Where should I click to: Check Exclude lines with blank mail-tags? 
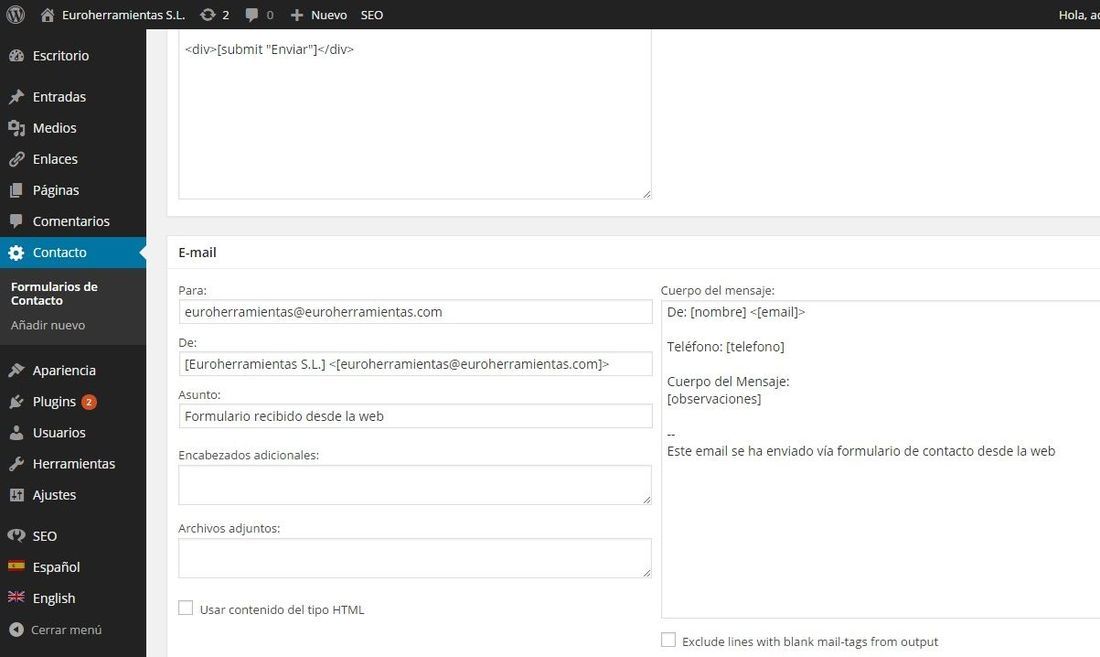coord(669,640)
